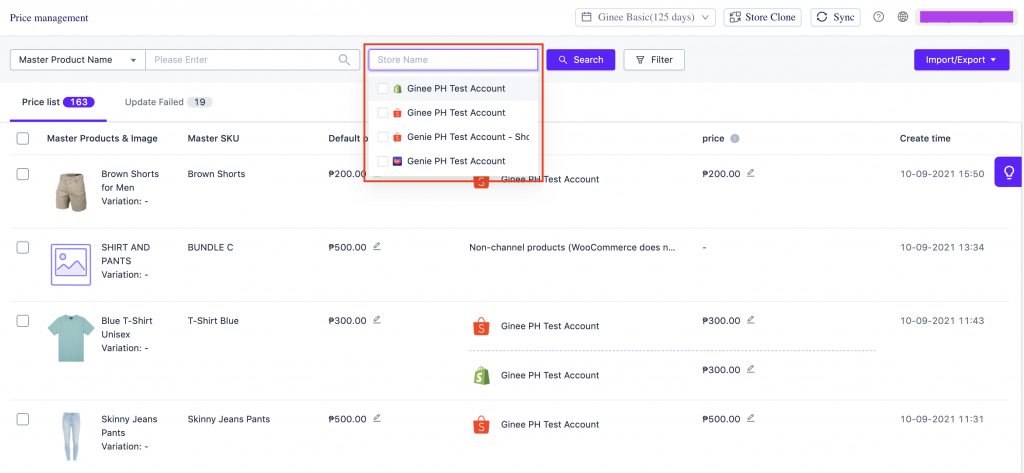Screen dimensions: 1024x473
Task: Open the Filter button
Action: coord(654,59)
